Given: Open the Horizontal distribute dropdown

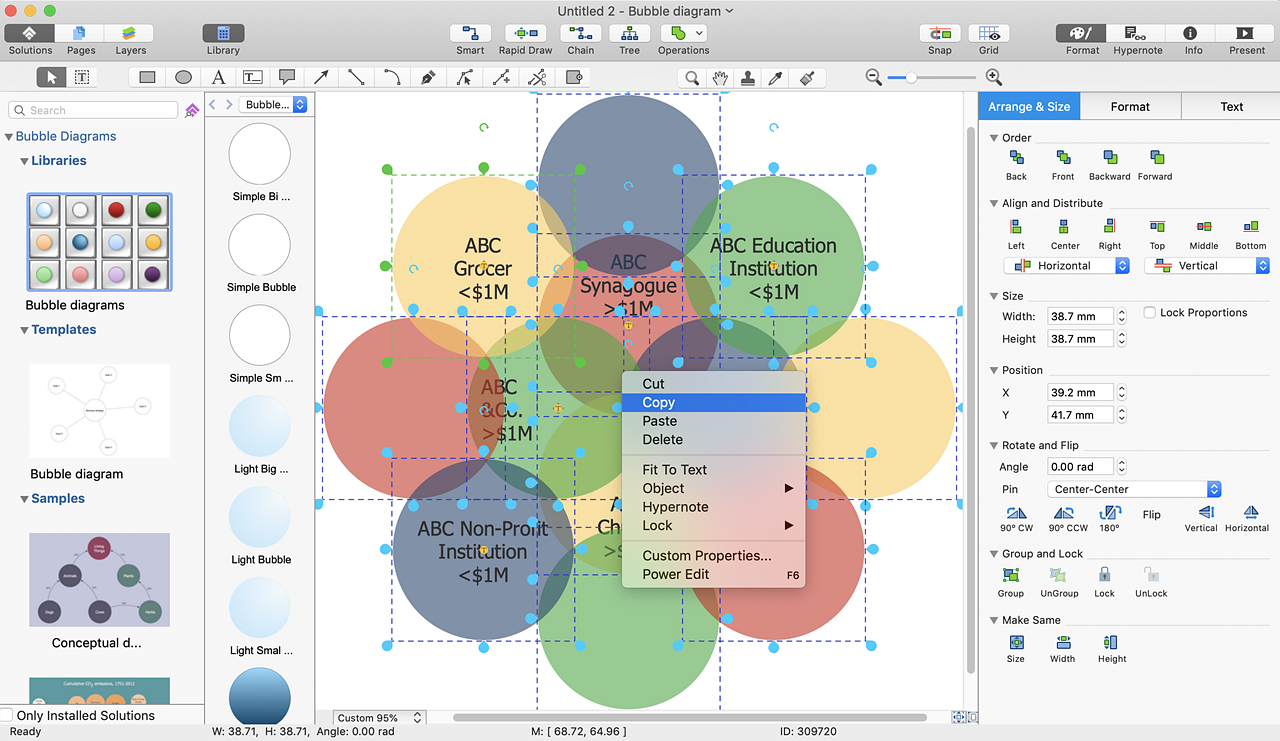Looking at the screenshot, I should click(1066, 266).
